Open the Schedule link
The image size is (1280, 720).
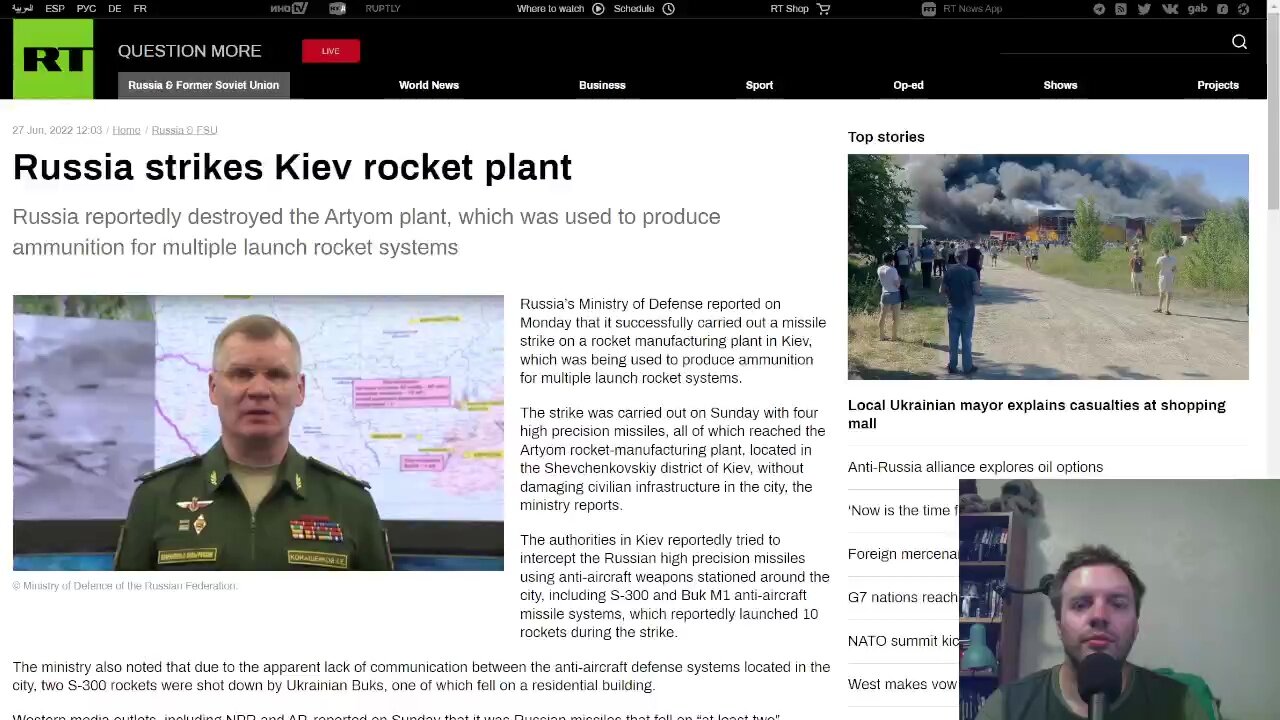coord(634,8)
